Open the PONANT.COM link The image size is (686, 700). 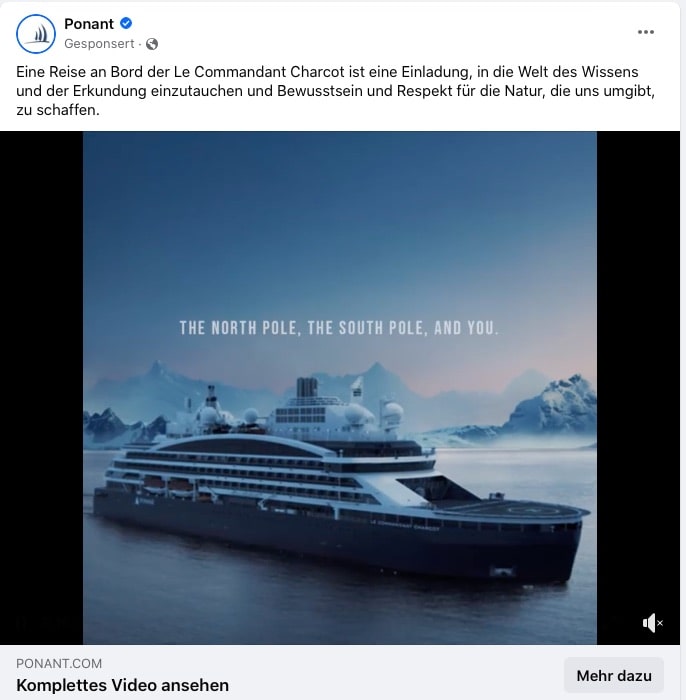coord(59,663)
